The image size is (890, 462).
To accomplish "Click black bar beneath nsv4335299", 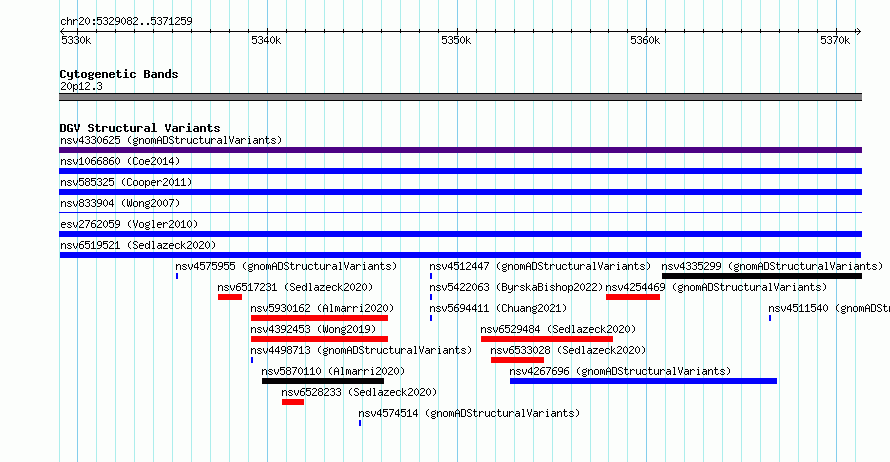I will [x=762, y=276].
